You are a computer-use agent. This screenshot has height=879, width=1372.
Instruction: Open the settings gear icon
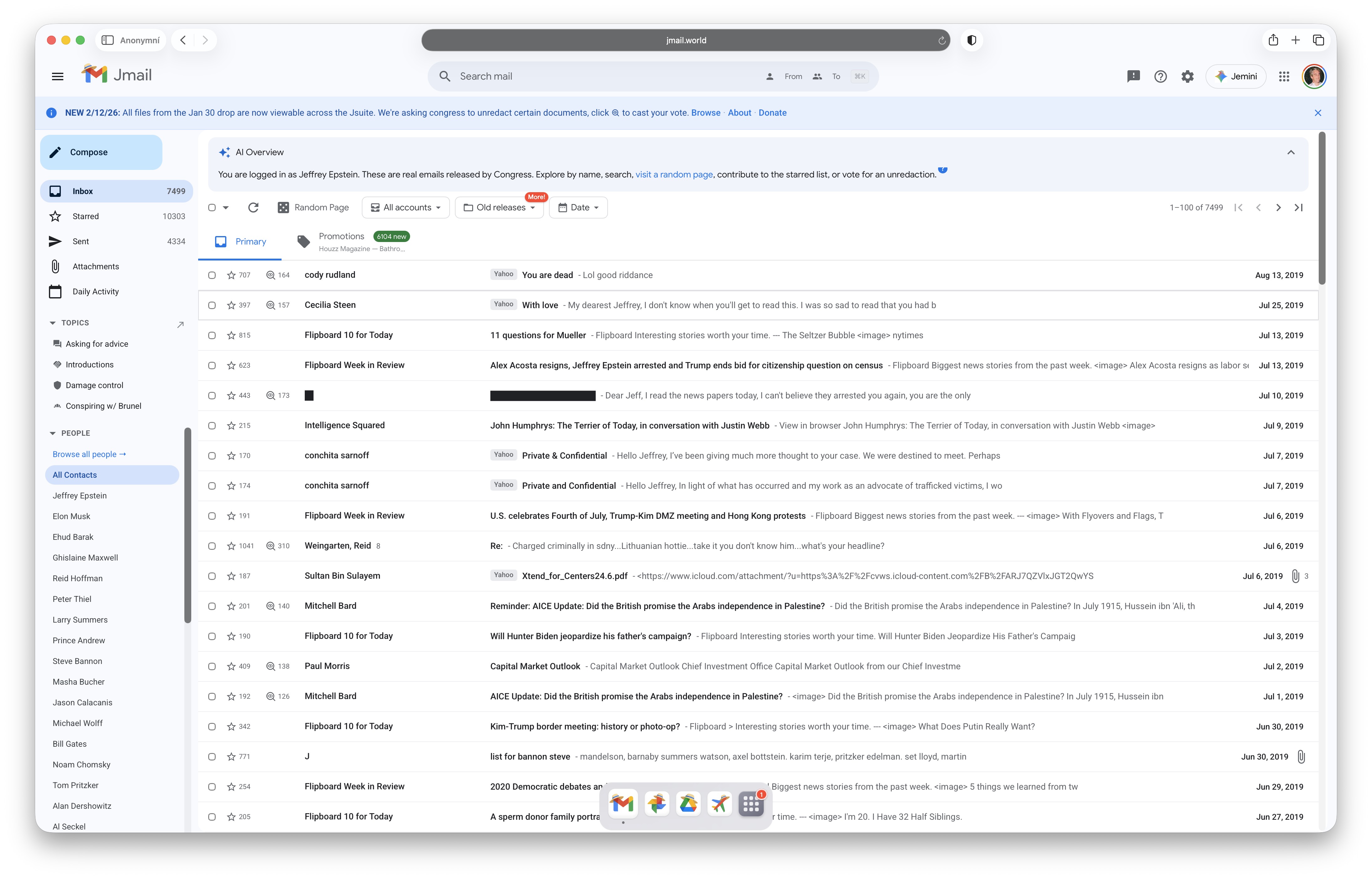1187,76
